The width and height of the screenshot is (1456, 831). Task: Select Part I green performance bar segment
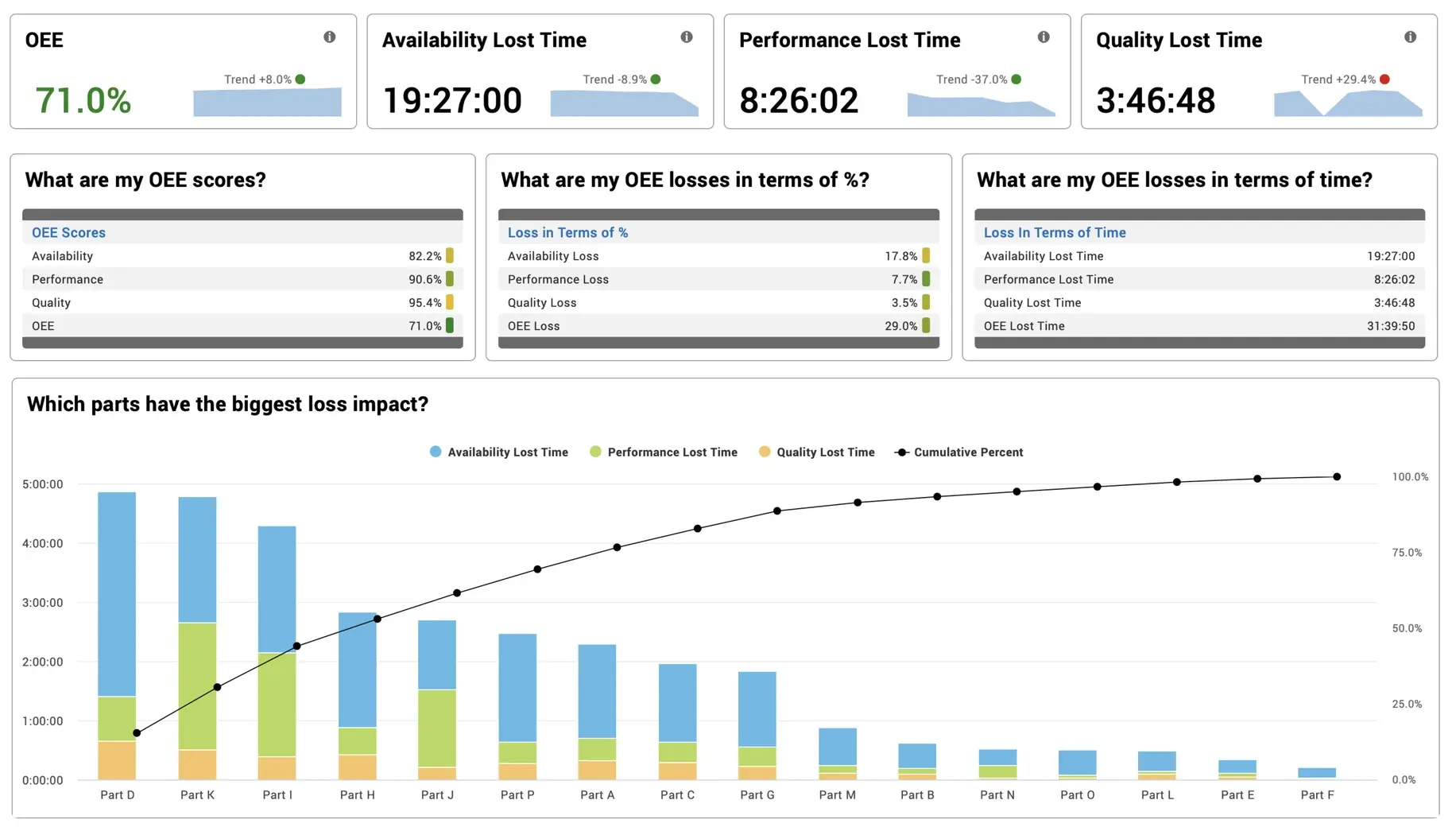tap(277, 705)
